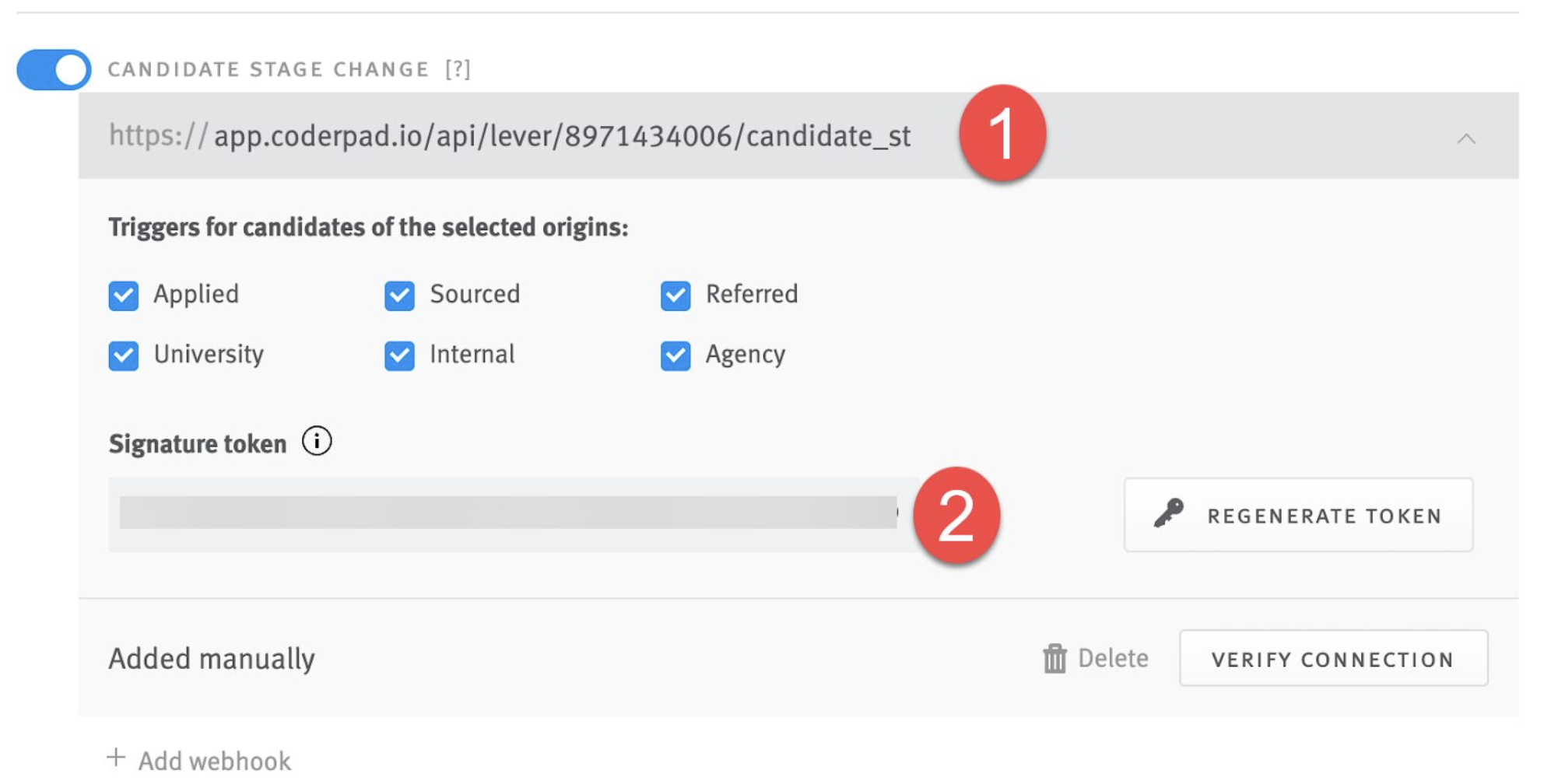Viewport: 1558px width, 784px height.
Task: Click the Added manually label
Action: (211, 658)
